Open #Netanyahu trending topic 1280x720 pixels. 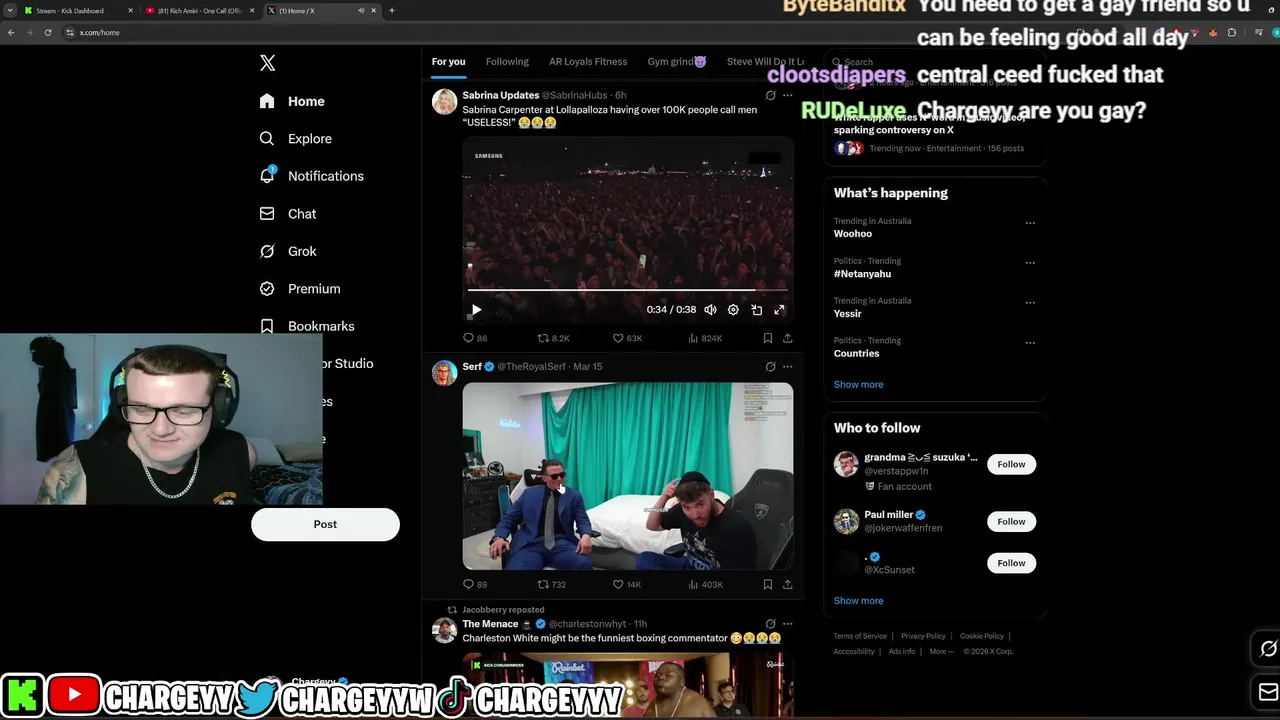862,274
